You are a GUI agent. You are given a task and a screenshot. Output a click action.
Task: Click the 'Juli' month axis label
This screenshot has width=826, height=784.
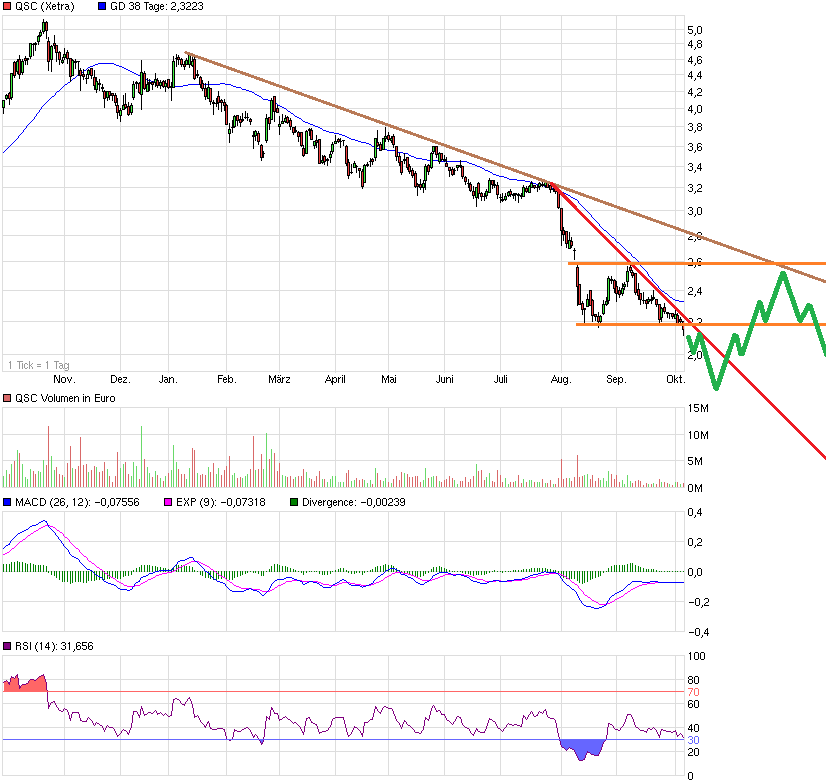click(500, 379)
